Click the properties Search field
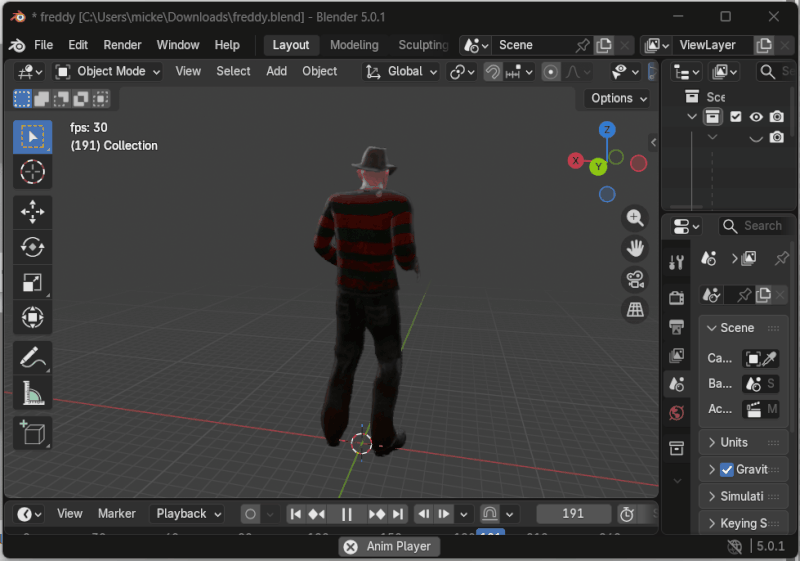 coord(756,225)
